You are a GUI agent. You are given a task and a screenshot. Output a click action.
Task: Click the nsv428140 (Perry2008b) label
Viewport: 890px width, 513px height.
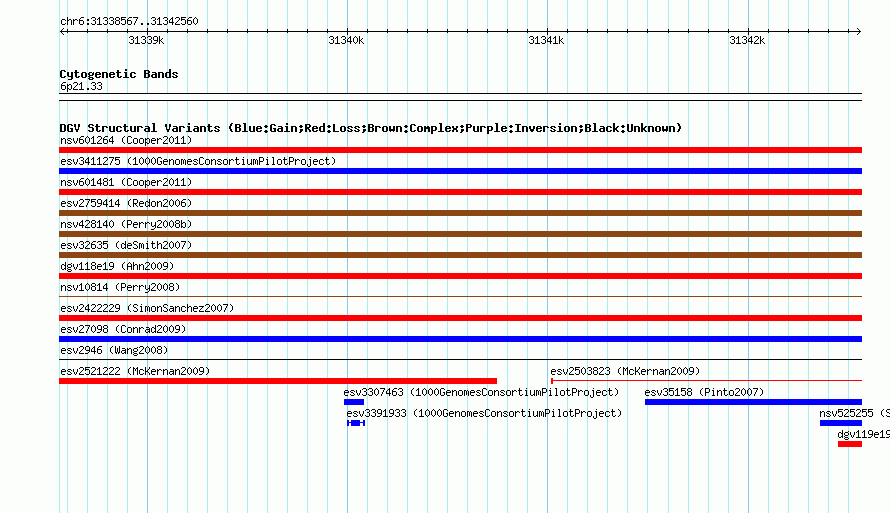pos(126,224)
